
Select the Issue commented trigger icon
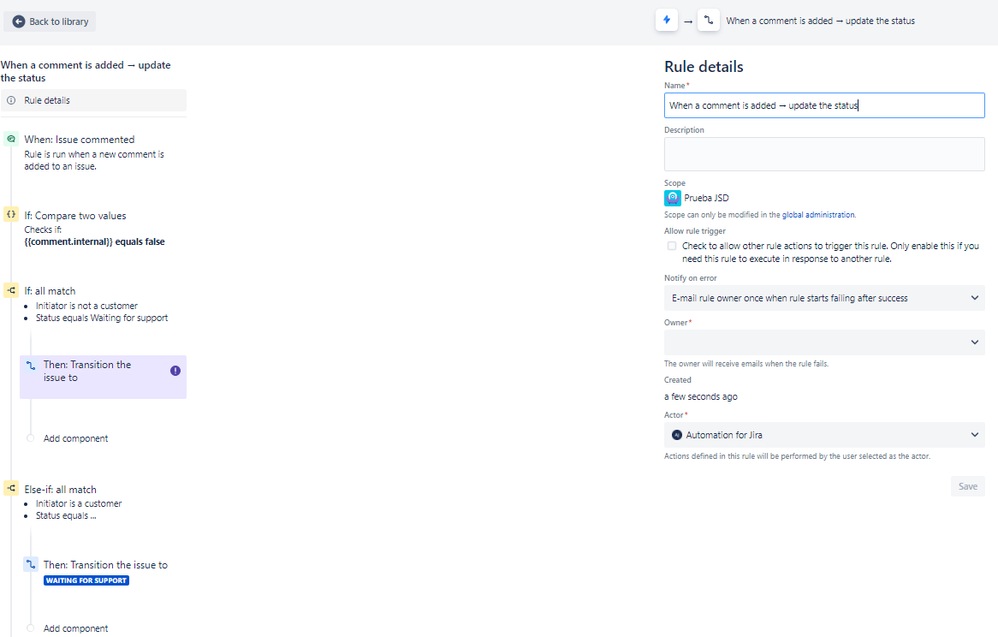click(9, 139)
